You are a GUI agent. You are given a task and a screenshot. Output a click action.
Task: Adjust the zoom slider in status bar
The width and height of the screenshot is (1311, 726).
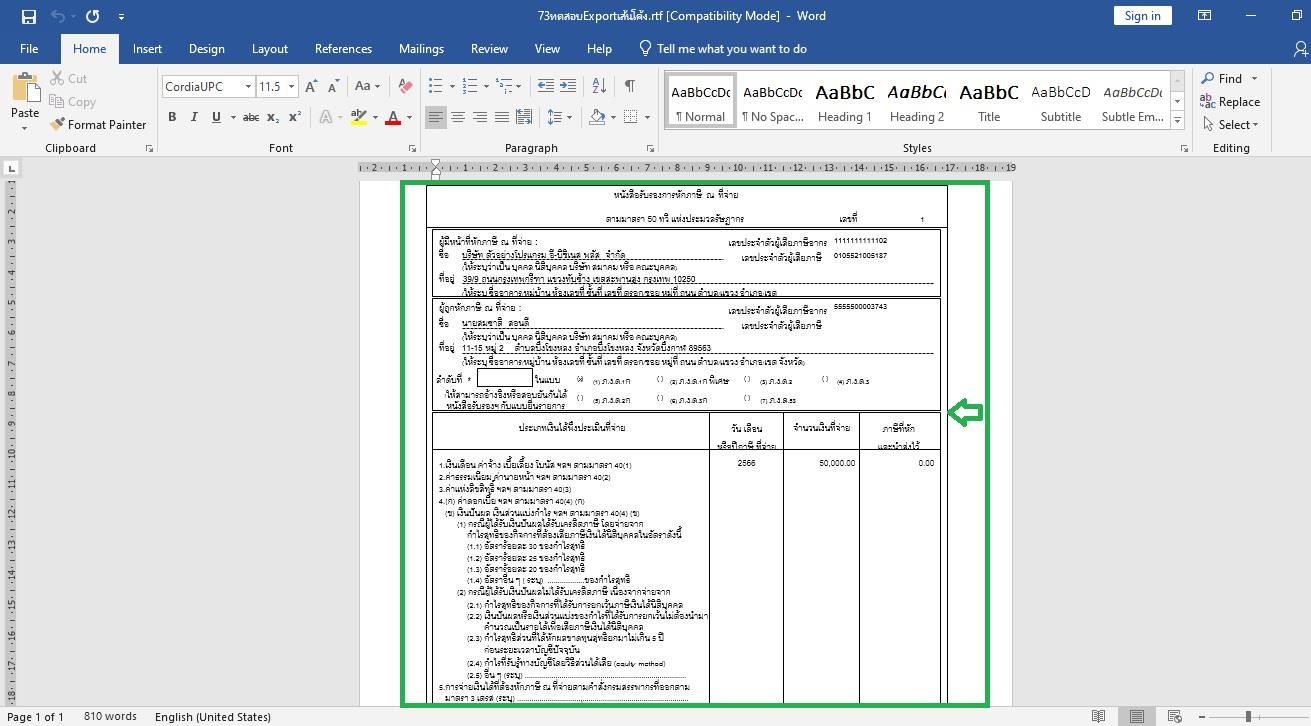coord(1248,716)
